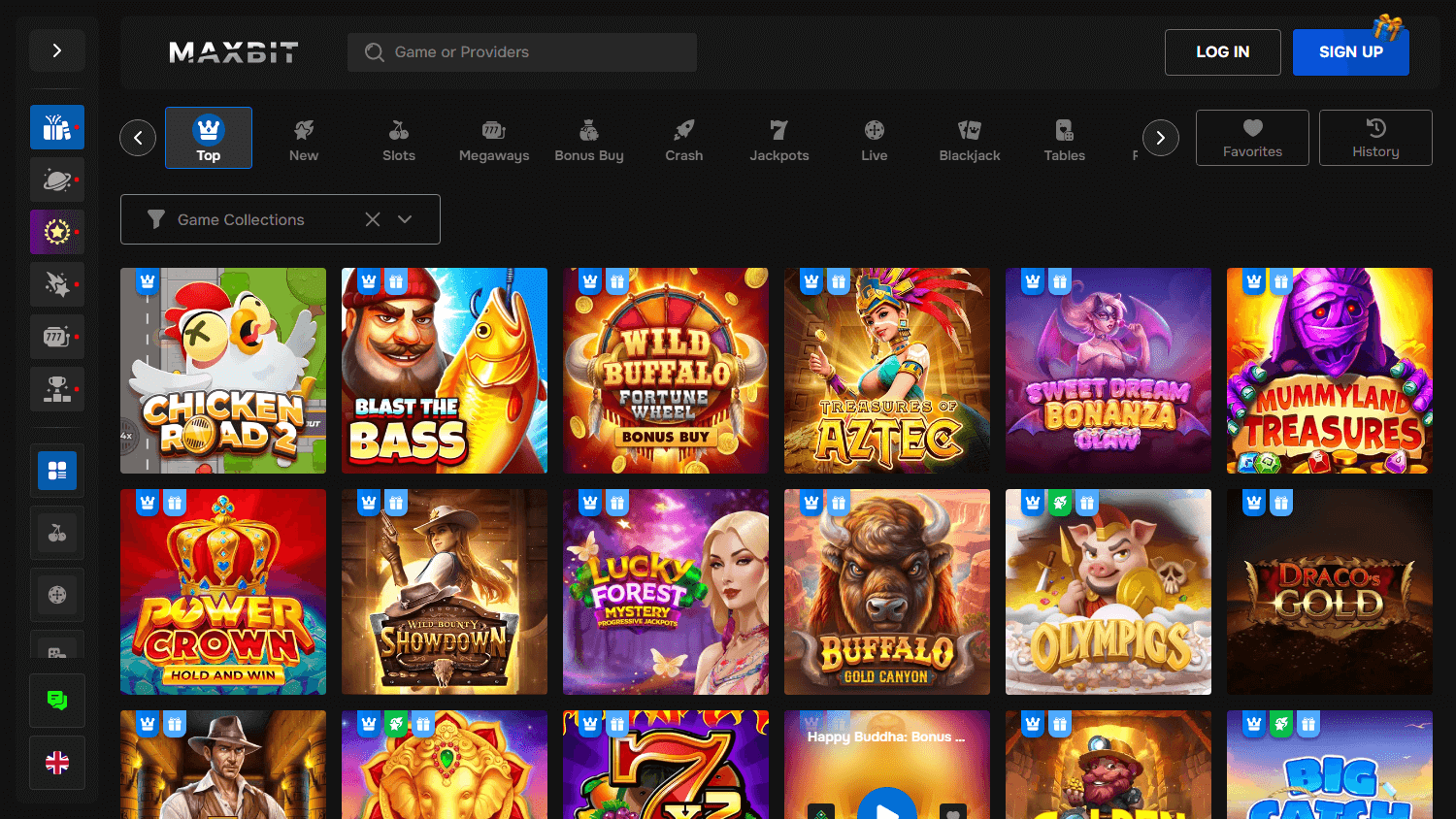Image resolution: width=1456 pixels, height=819 pixels.
Task: Clear the Game Collections filter with the X
Action: tap(372, 219)
